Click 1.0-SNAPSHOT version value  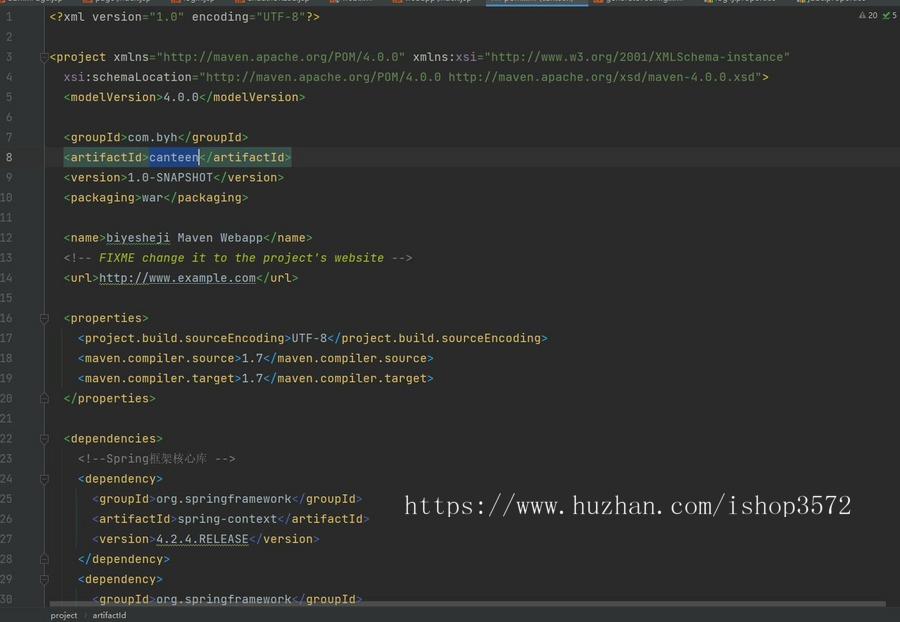click(170, 177)
